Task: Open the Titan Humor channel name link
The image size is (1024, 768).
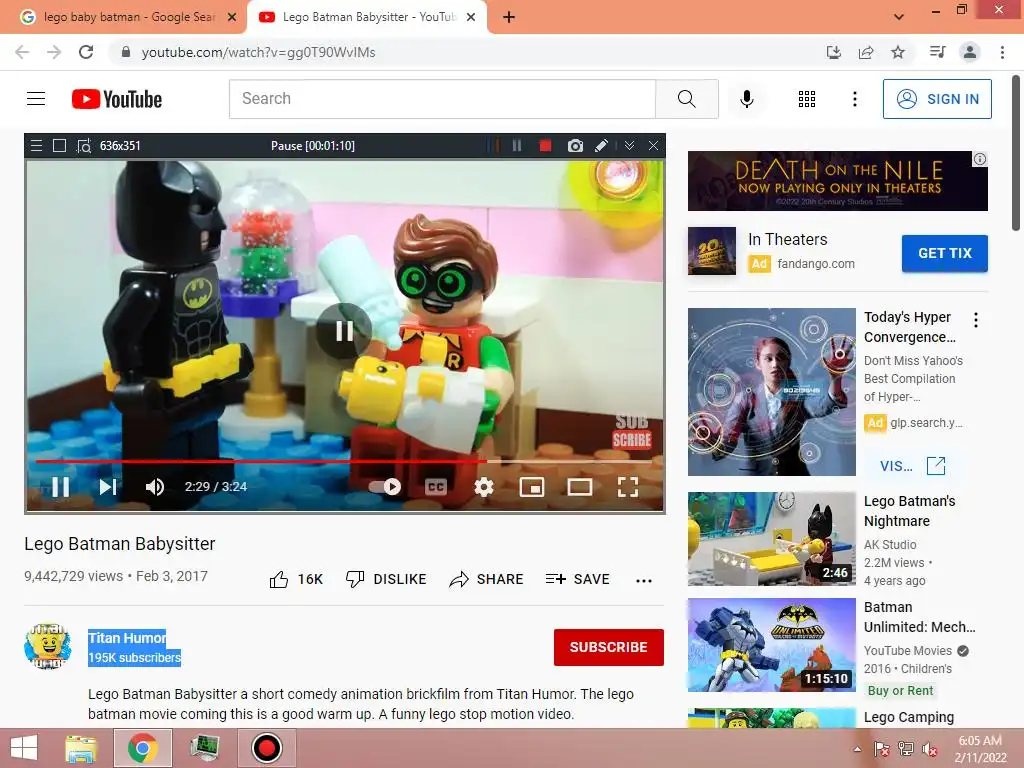Action: pos(127,638)
